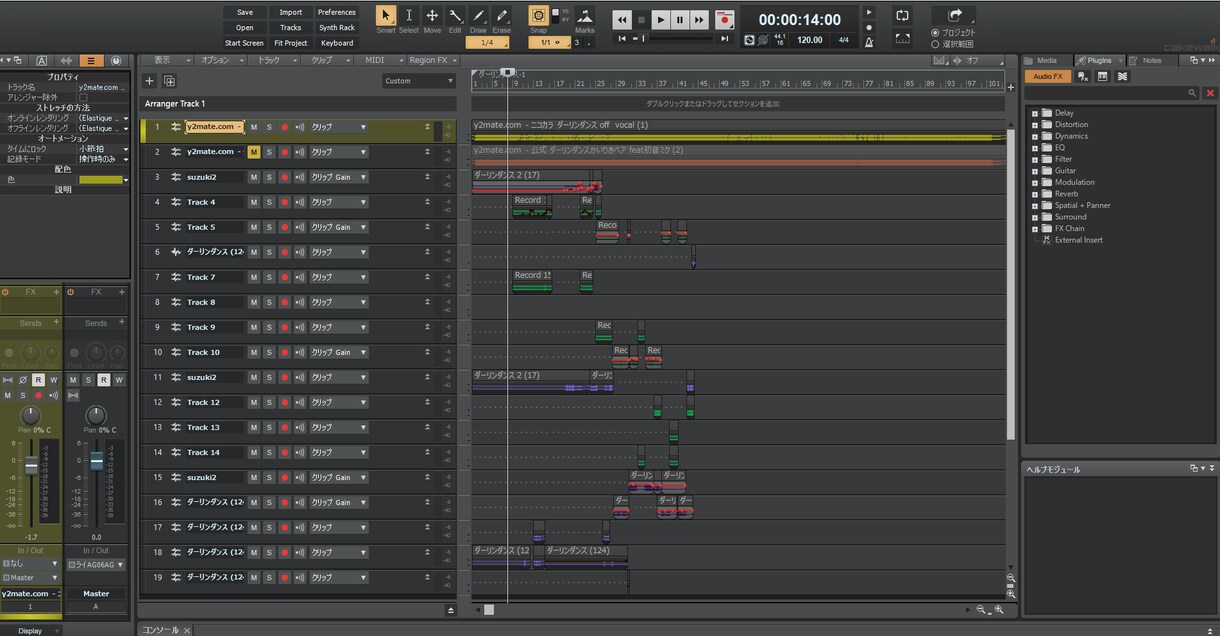Open the Synth Rack

[x=337, y=28]
